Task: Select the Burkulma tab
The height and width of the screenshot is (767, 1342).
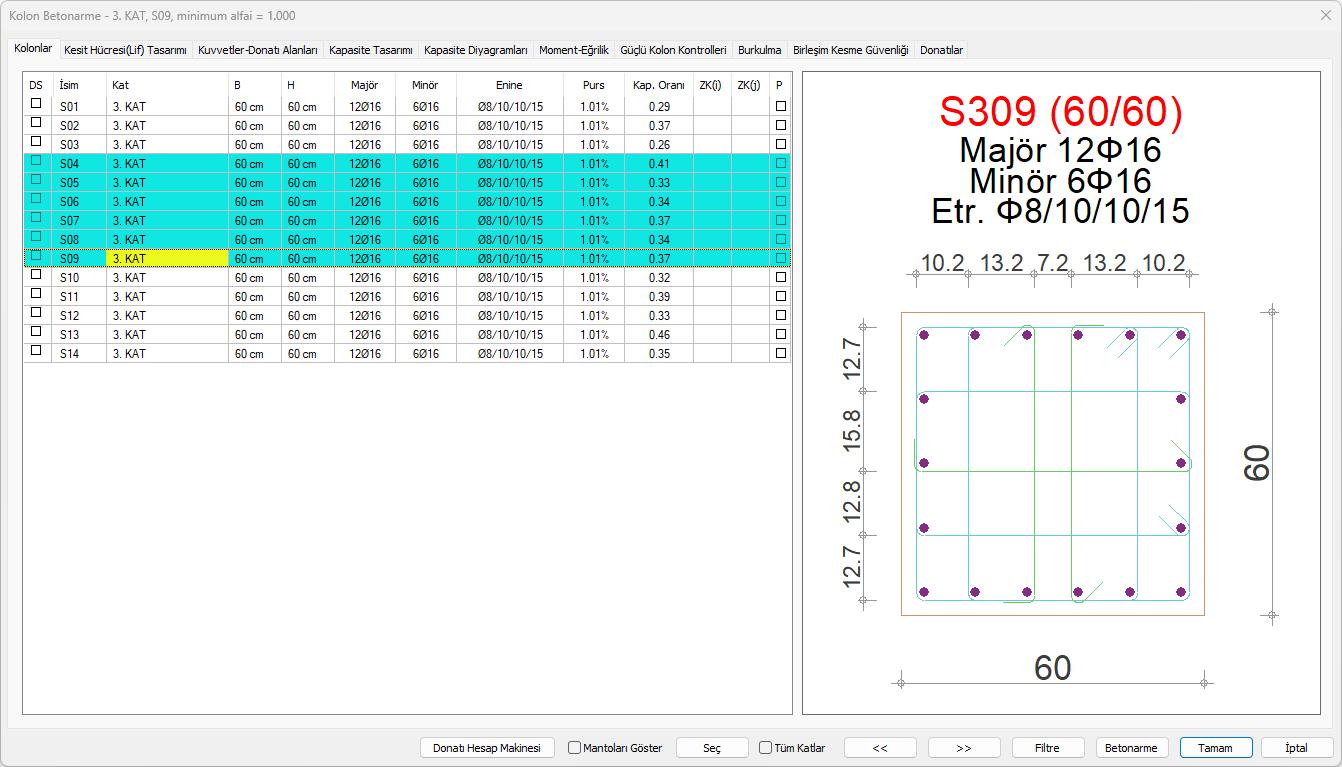Action: point(759,49)
